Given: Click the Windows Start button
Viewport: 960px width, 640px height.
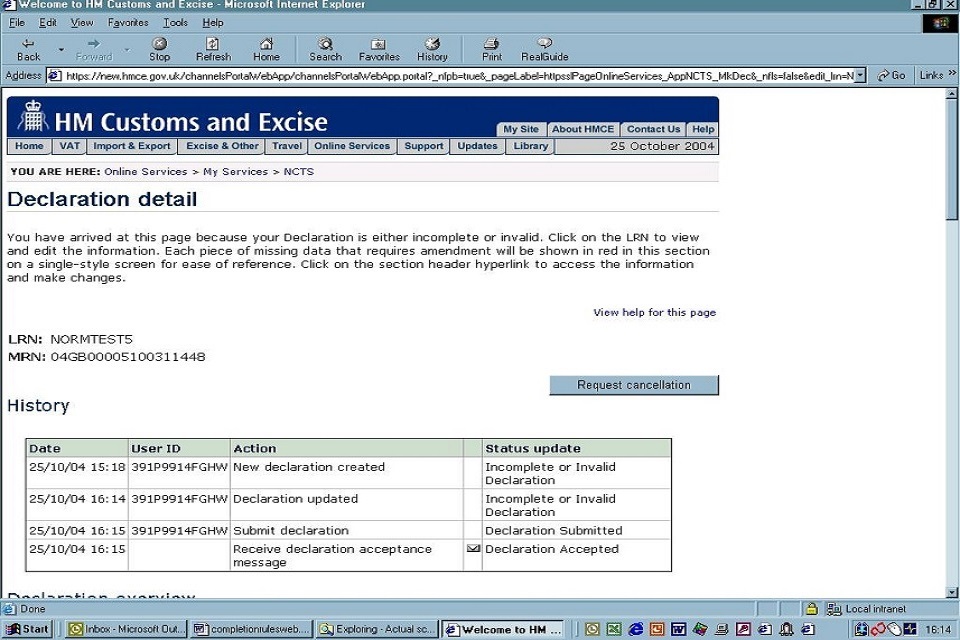Looking at the screenshot, I should click(x=29, y=629).
